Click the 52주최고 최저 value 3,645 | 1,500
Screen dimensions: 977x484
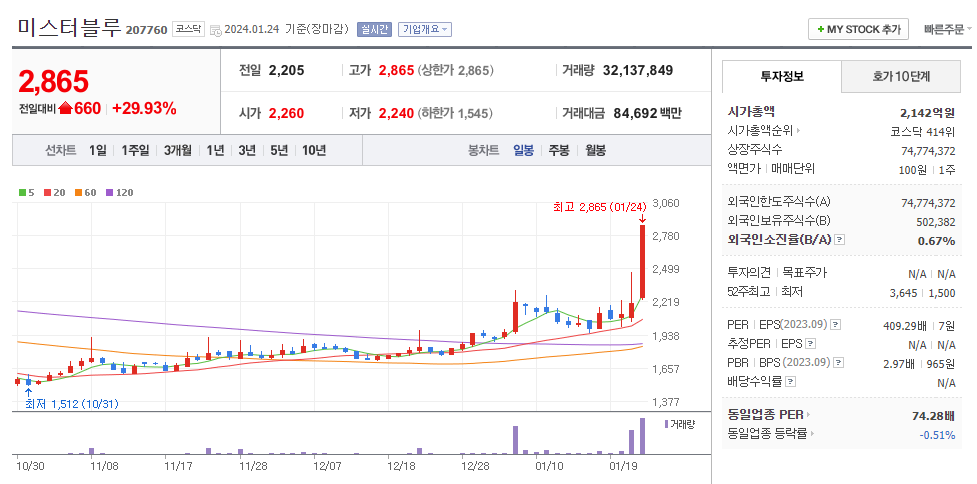(923, 292)
